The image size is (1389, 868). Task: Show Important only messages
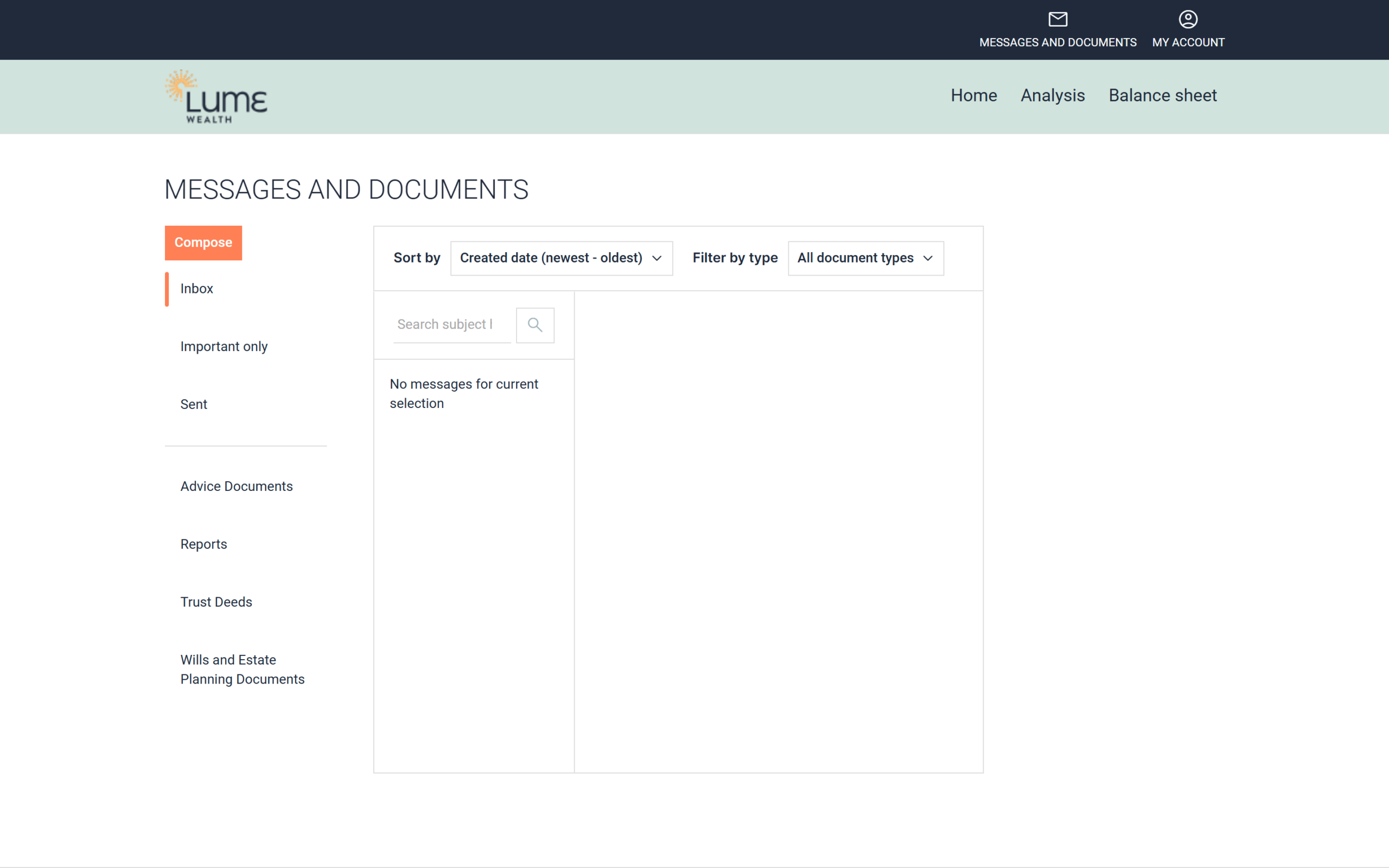click(x=224, y=347)
